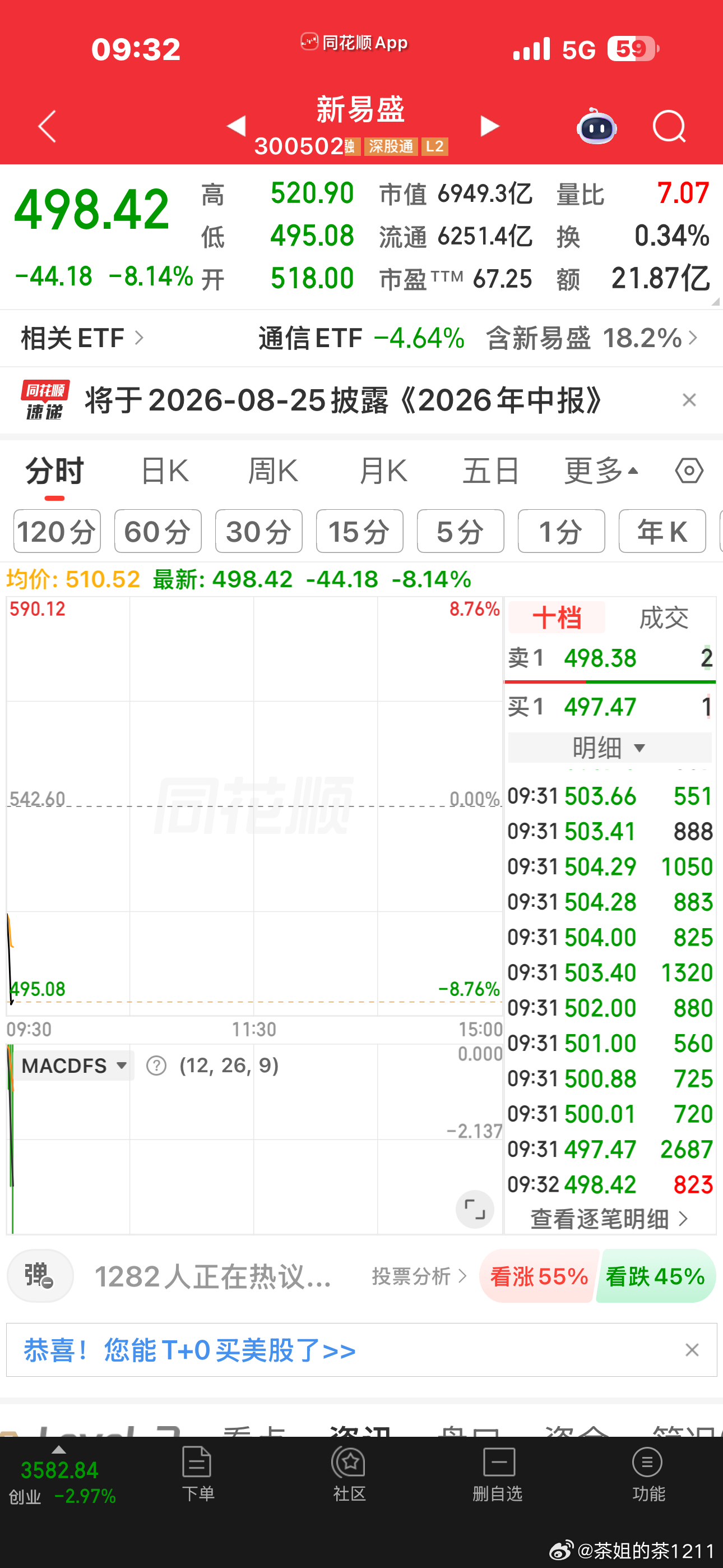Tap the 497.47 2687 trade row
This screenshot has height=1568, width=723.
click(610, 1149)
